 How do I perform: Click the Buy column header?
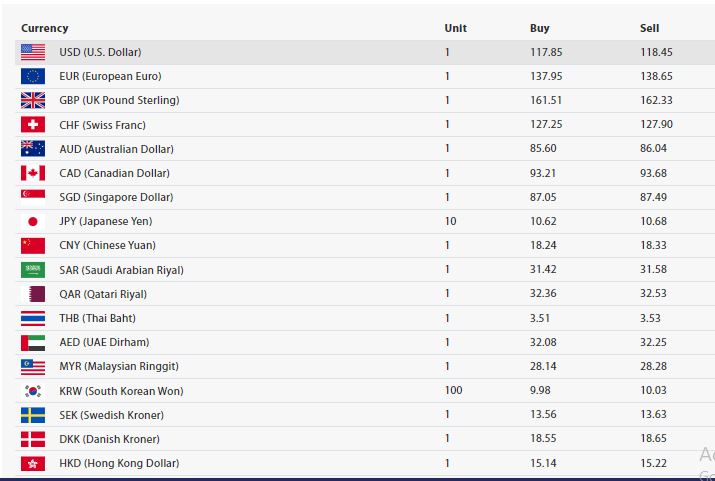539,28
